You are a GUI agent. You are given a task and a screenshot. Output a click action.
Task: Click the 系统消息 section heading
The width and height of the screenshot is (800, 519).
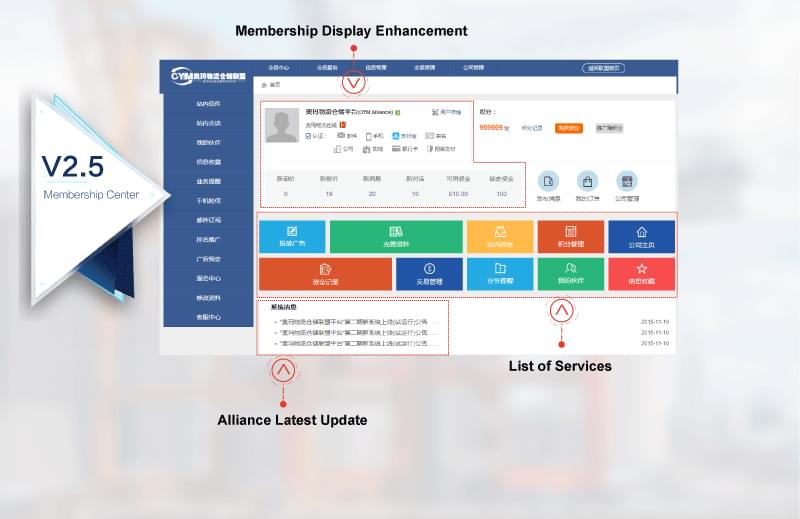pos(283,307)
